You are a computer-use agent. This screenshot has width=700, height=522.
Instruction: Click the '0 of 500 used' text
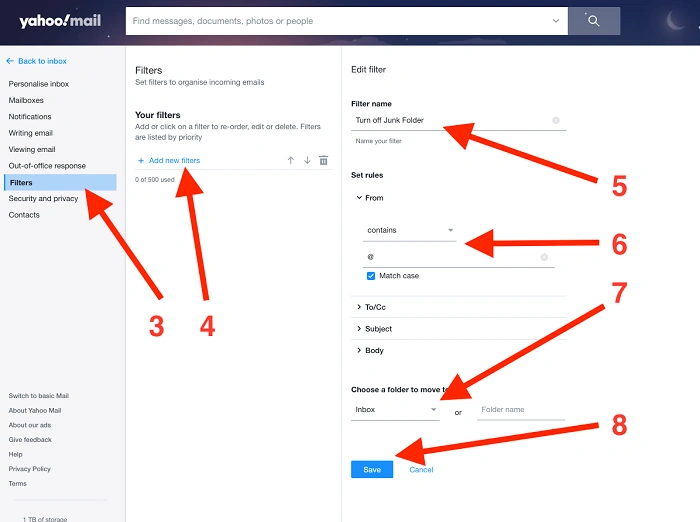coord(154,180)
